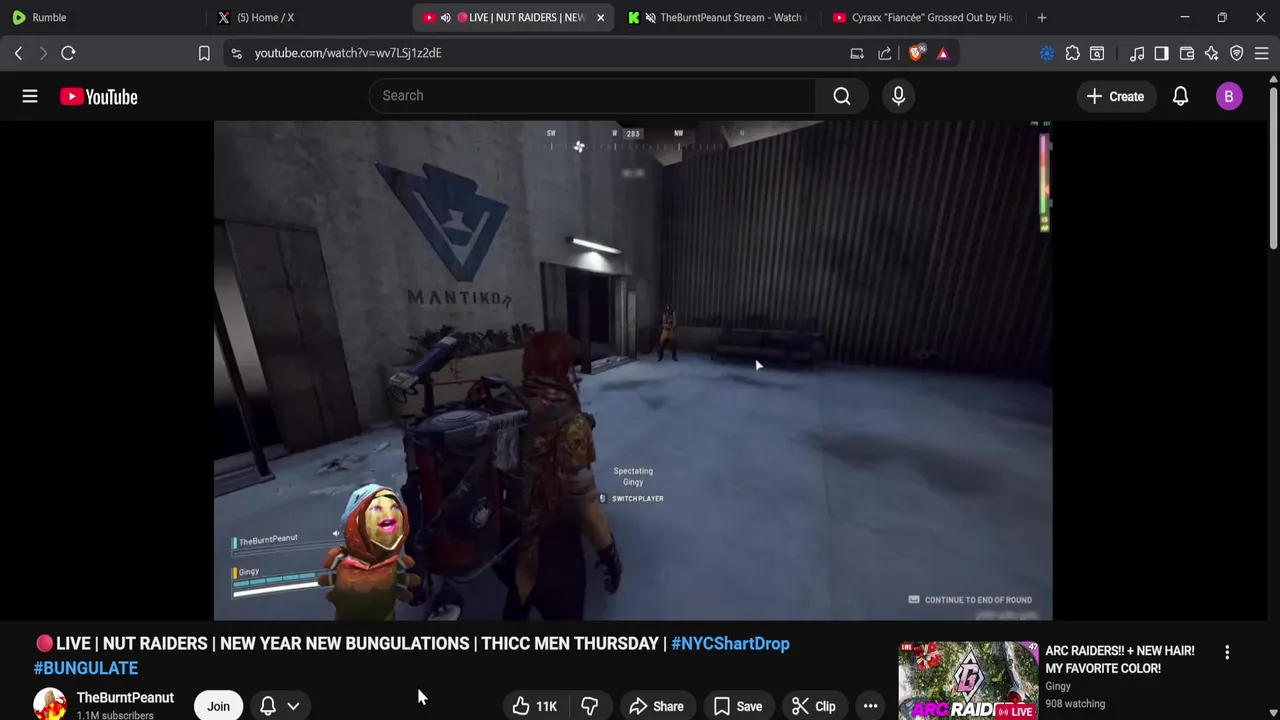
Task: Start voice search with microphone icon
Action: 898,96
